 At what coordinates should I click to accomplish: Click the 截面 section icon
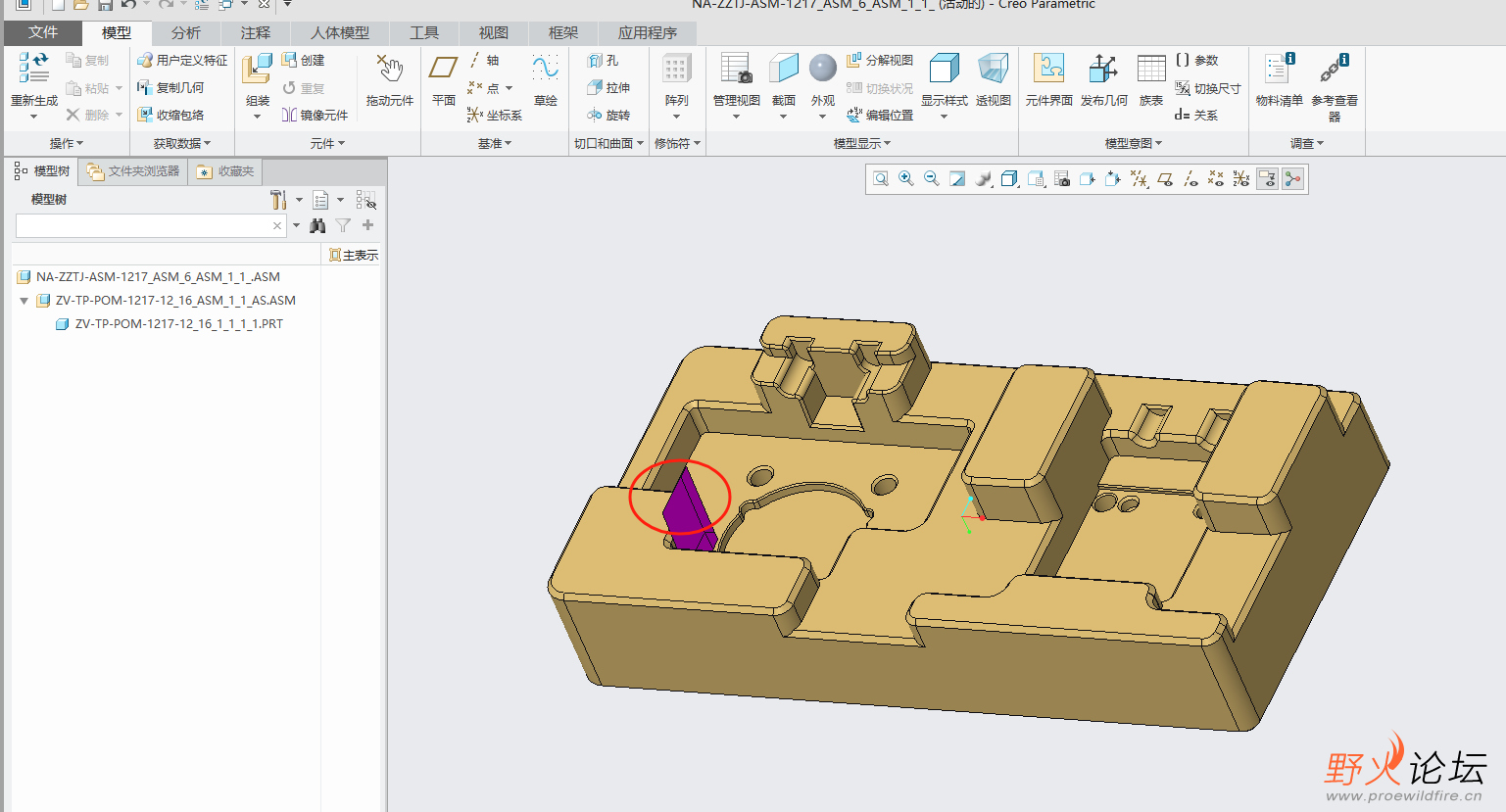click(784, 69)
